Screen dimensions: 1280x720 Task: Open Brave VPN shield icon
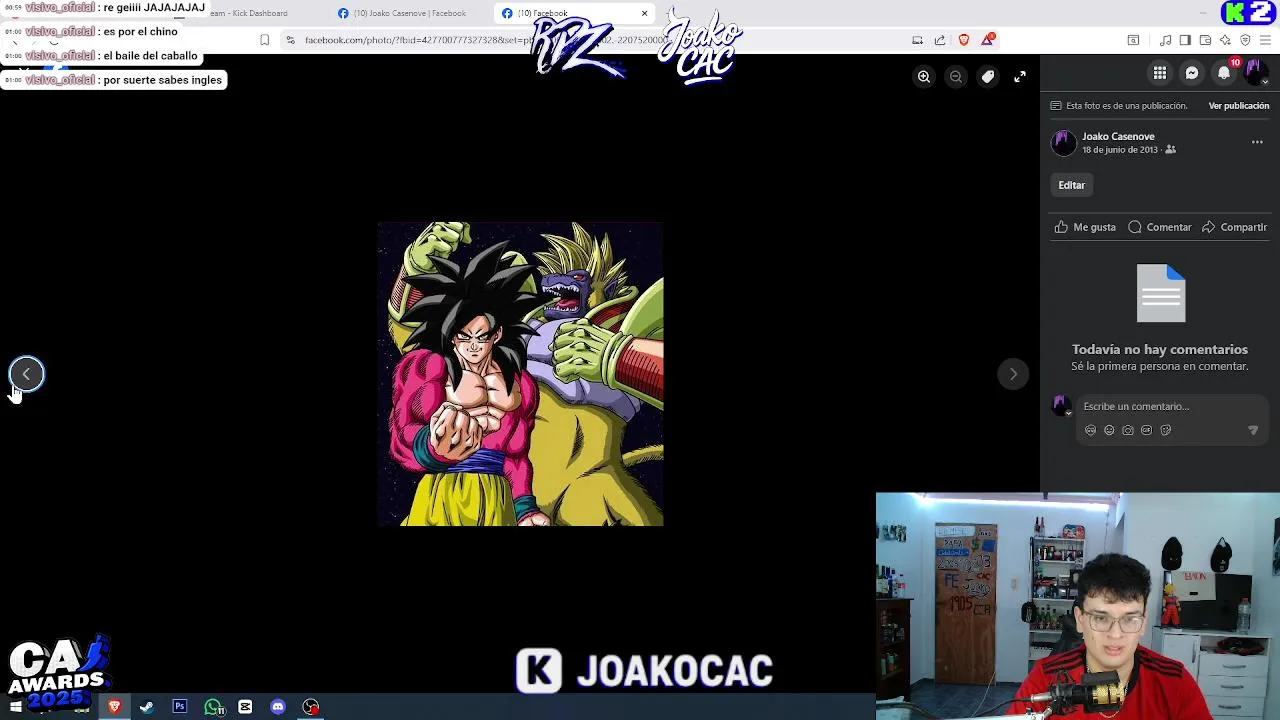[x=1245, y=40]
